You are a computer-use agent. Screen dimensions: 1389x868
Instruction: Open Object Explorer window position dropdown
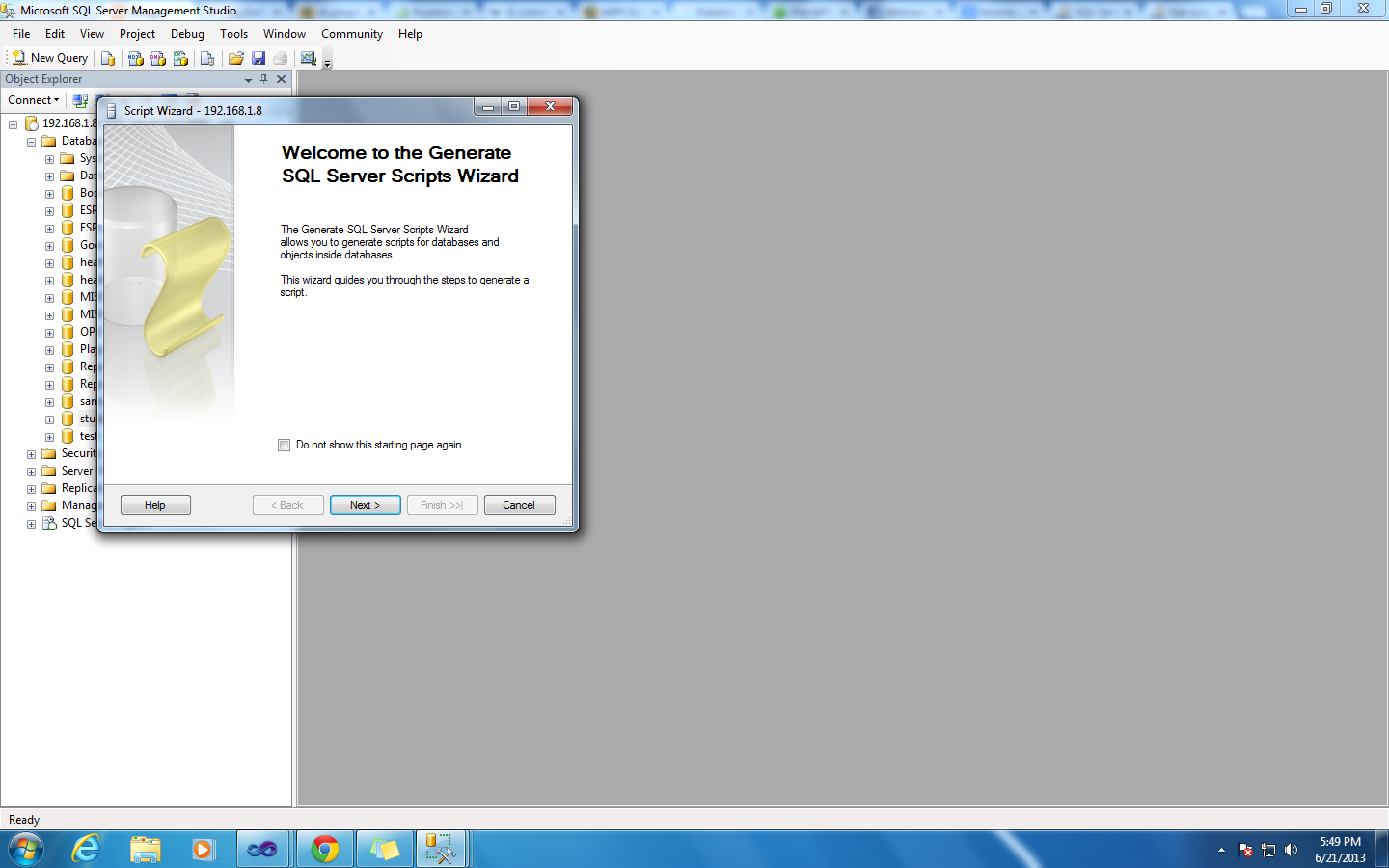coord(248,80)
